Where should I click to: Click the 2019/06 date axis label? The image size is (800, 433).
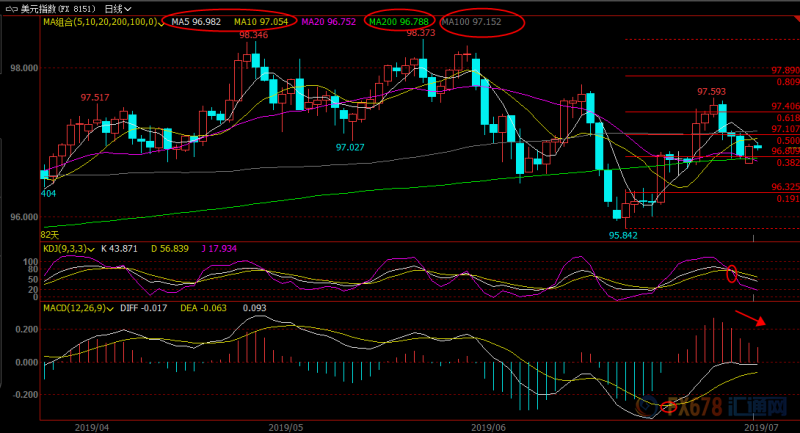(x=488, y=427)
